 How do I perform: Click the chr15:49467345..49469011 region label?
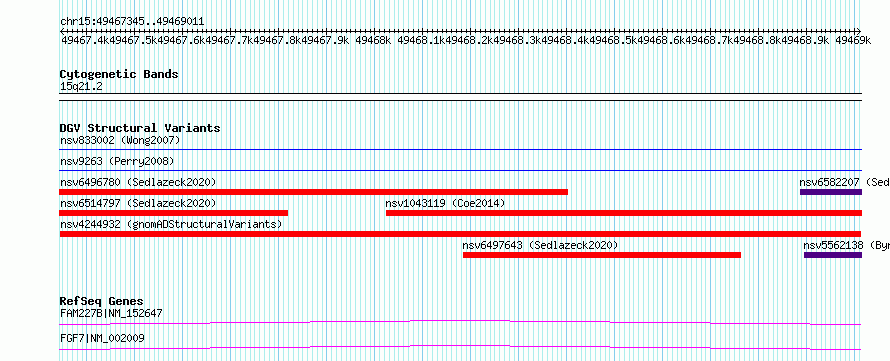pos(132,21)
